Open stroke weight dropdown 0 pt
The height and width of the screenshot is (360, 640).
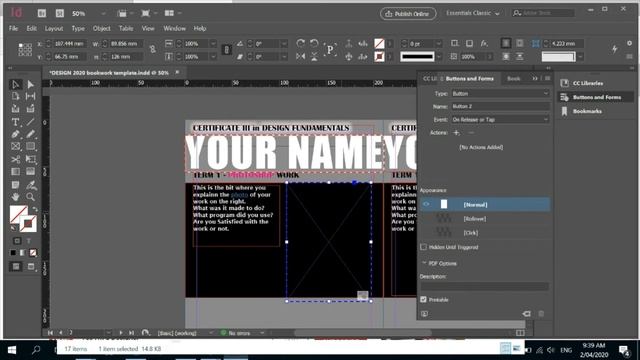pos(438,43)
